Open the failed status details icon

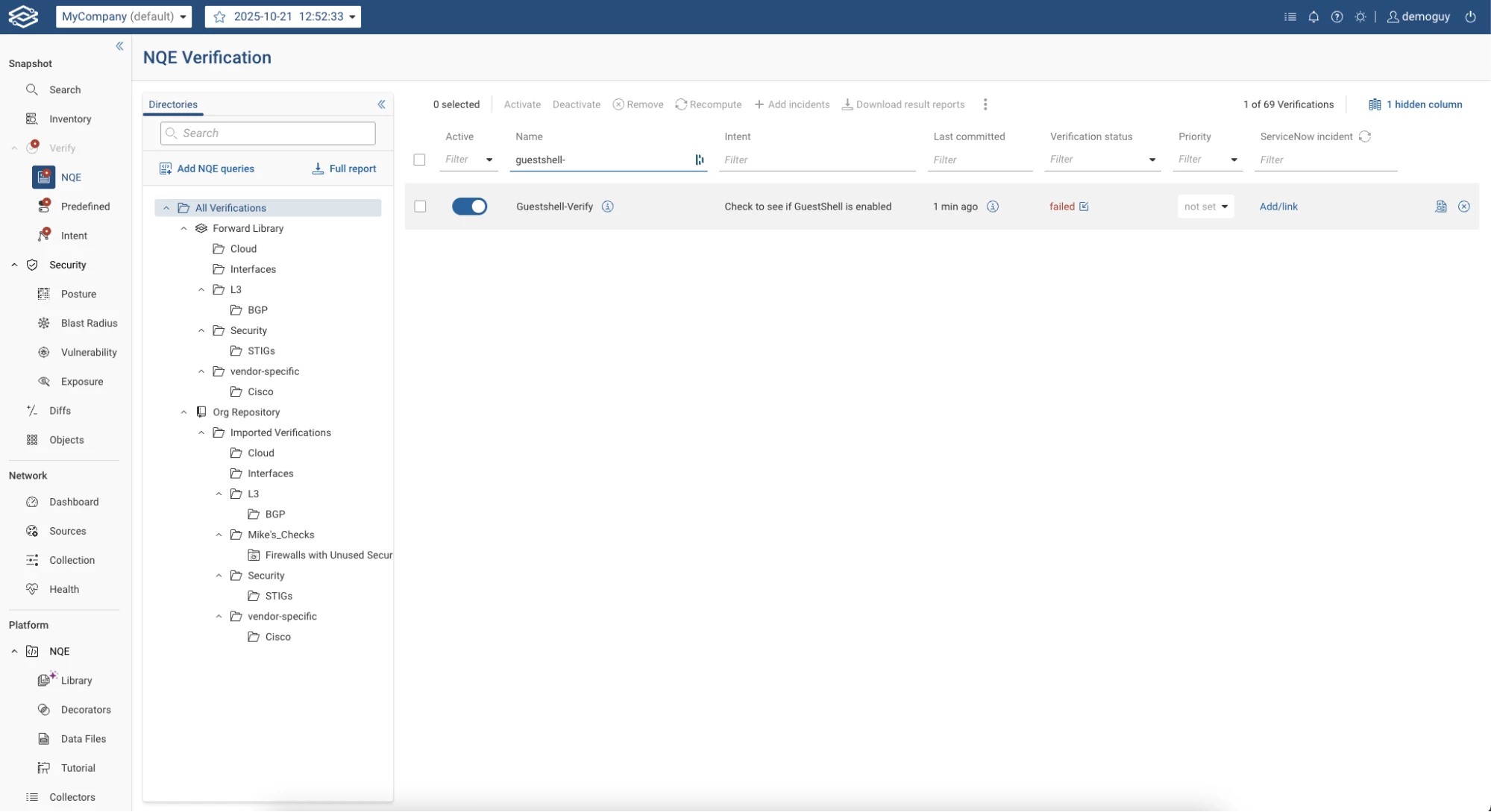tap(1084, 207)
